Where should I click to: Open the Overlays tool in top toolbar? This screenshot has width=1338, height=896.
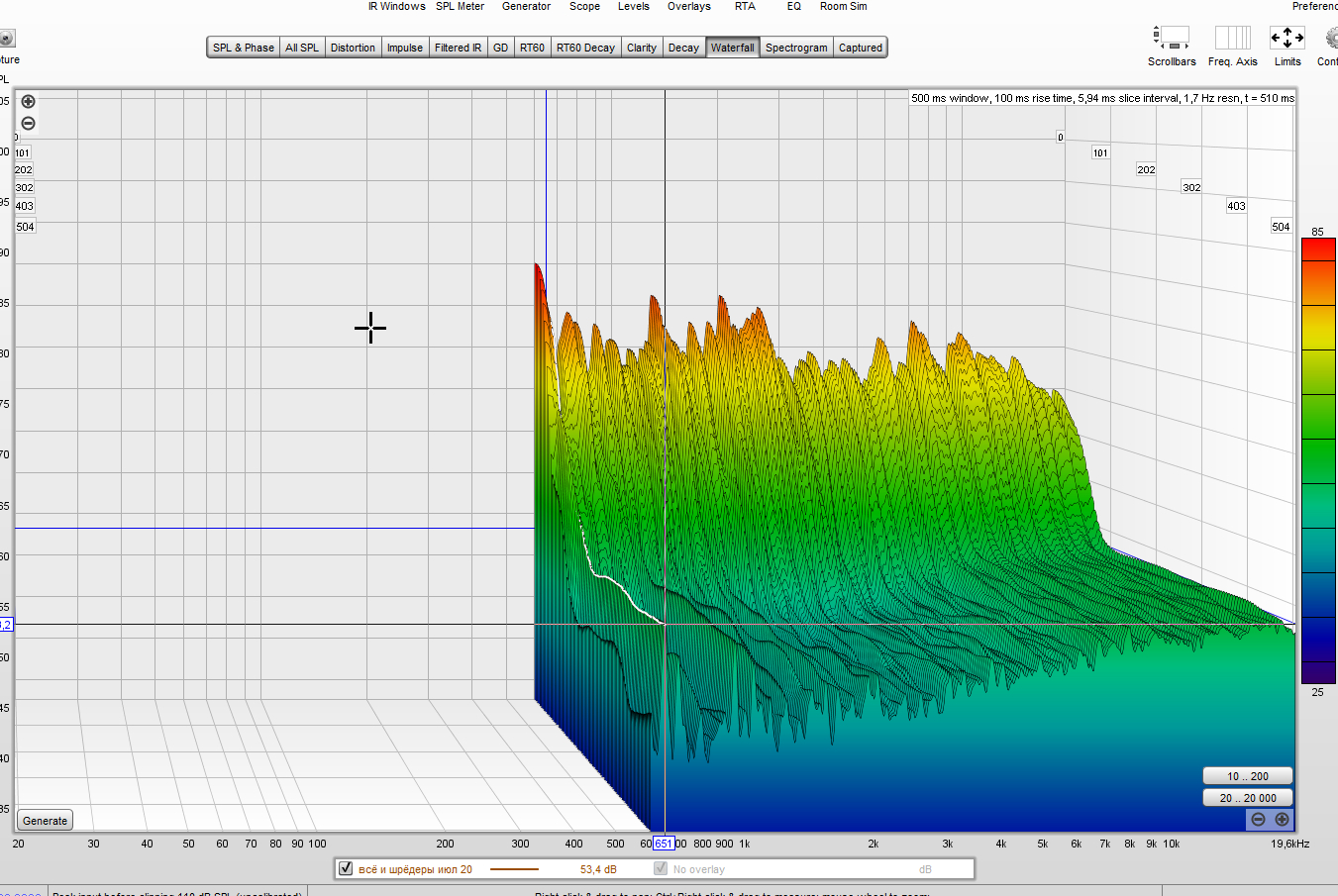click(x=688, y=7)
